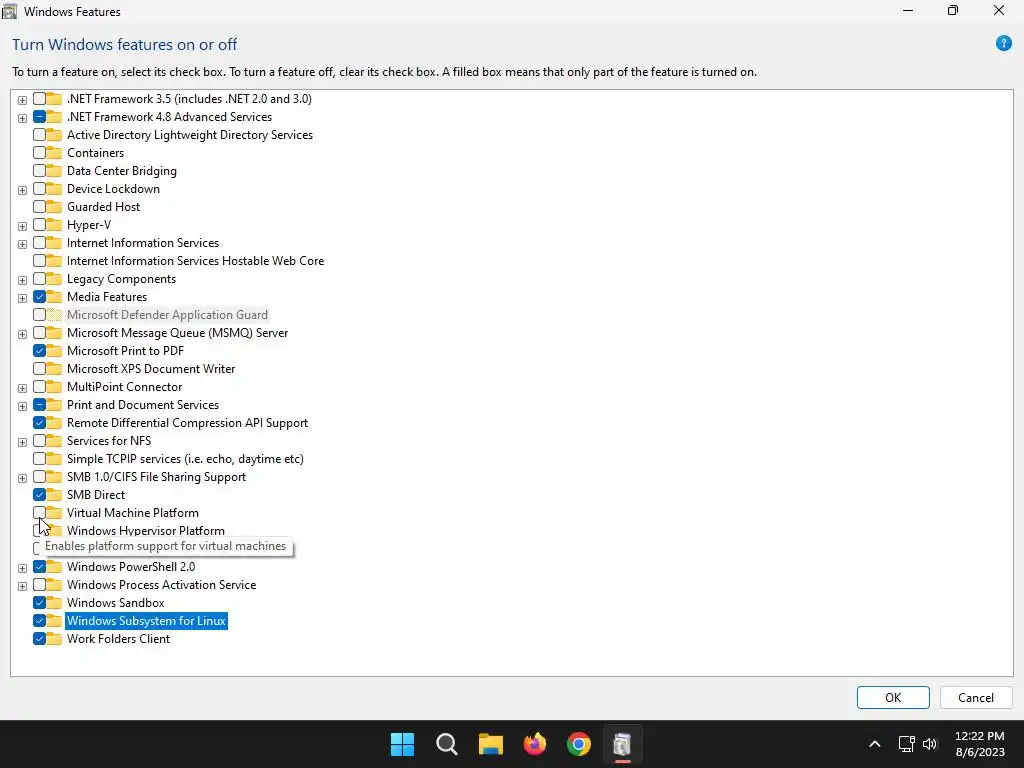
Task: Check the Guarded Host checkbox
Action: click(x=39, y=207)
